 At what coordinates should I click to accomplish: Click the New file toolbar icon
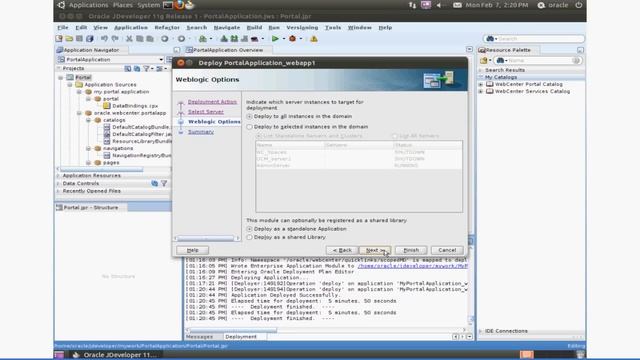[59, 39]
